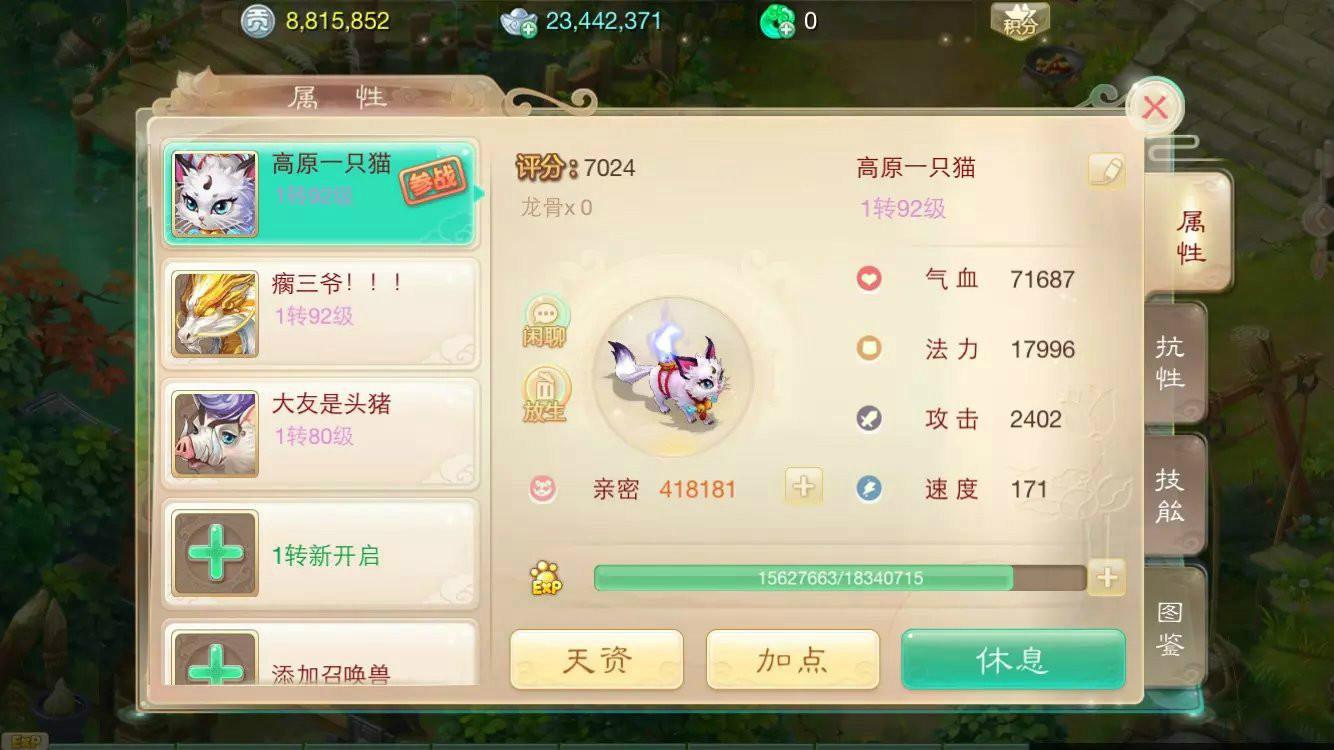Open the 1转新开启 empty pet slot

coord(321,554)
